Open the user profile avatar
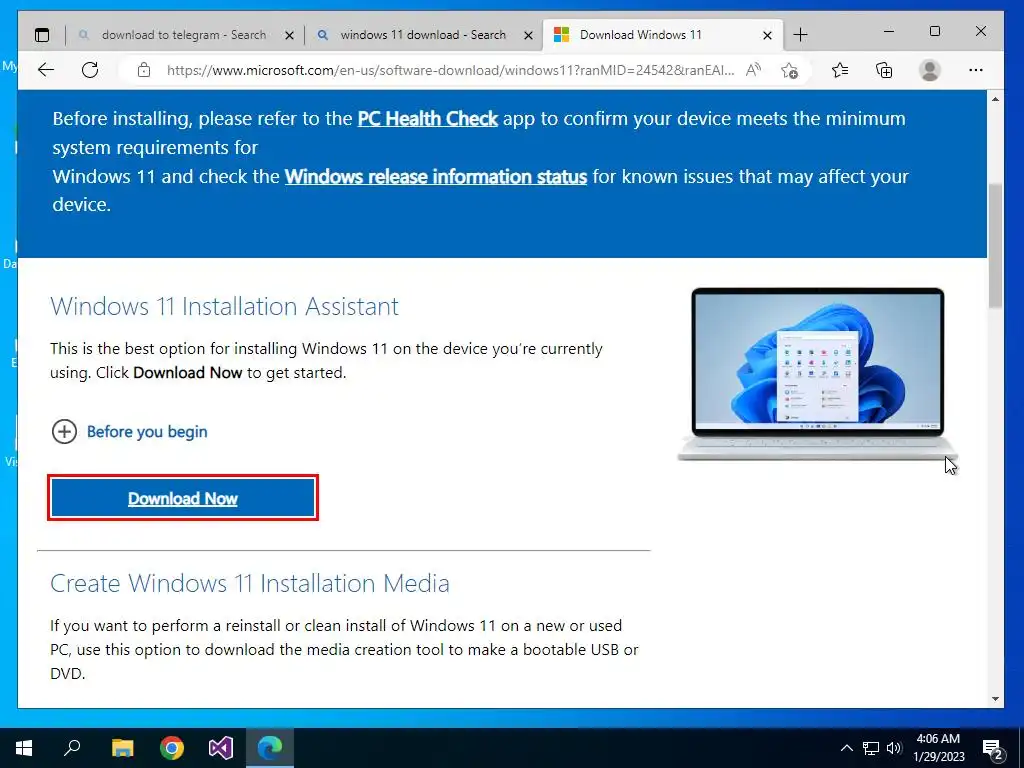This screenshot has width=1024, height=768. [x=929, y=70]
